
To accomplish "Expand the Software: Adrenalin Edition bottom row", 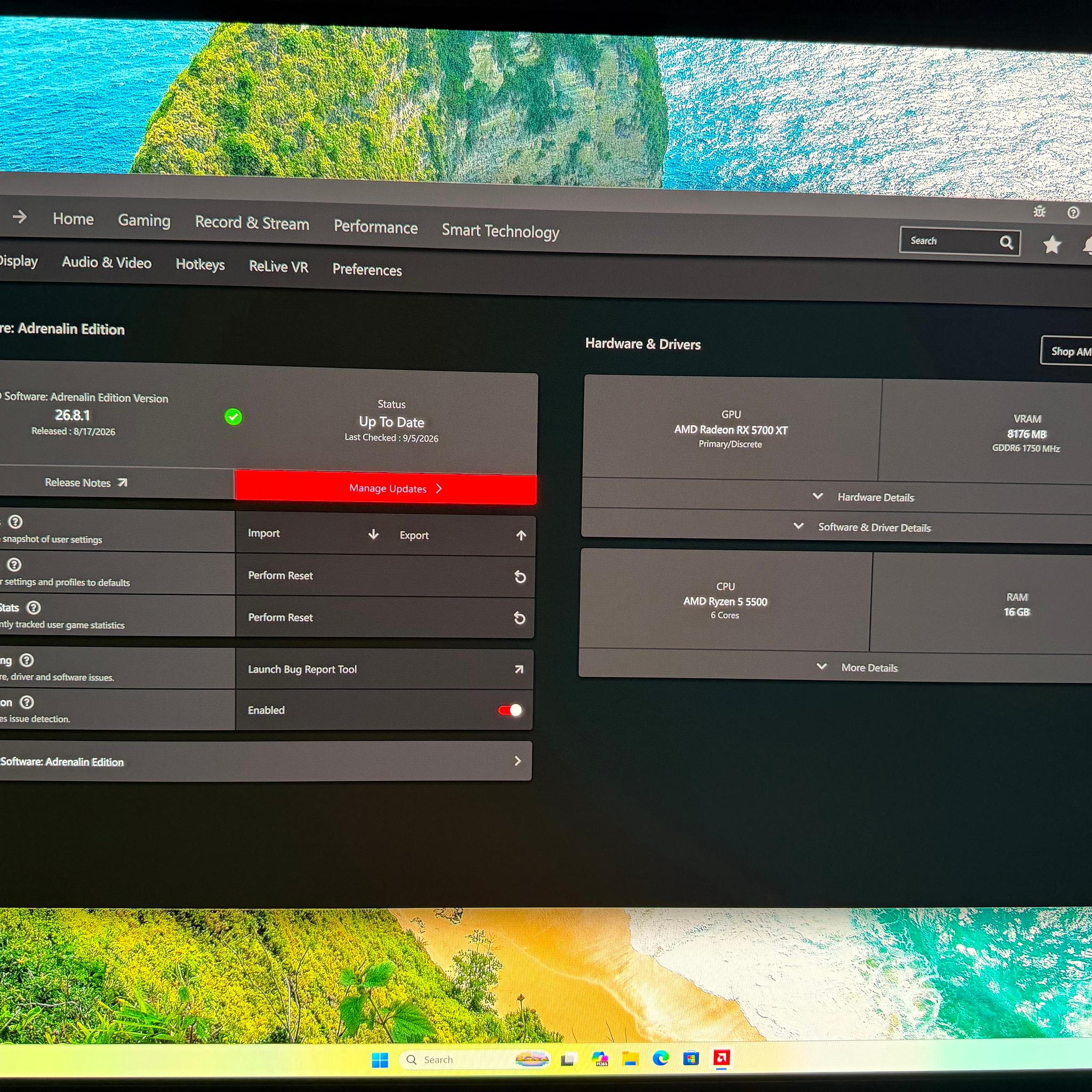I will point(266,761).
